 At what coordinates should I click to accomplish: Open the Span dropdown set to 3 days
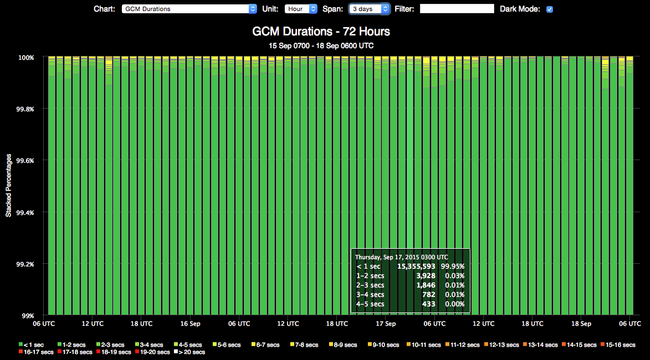click(x=369, y=9)
